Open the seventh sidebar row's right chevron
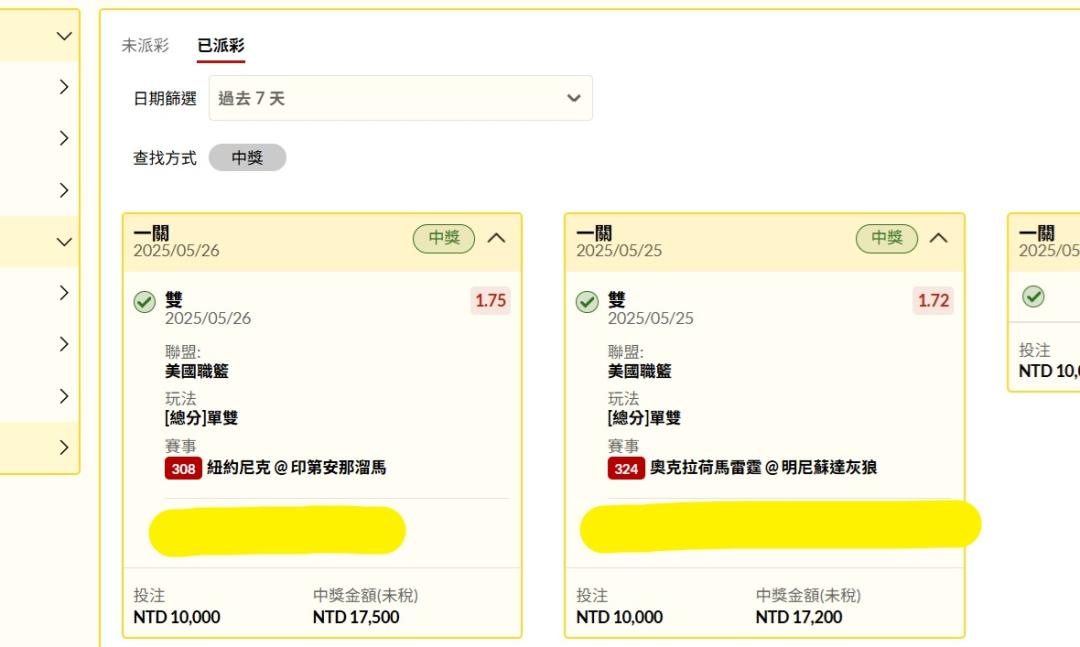The height and width of the screenshot is (647, 1080). coord(64,344)
